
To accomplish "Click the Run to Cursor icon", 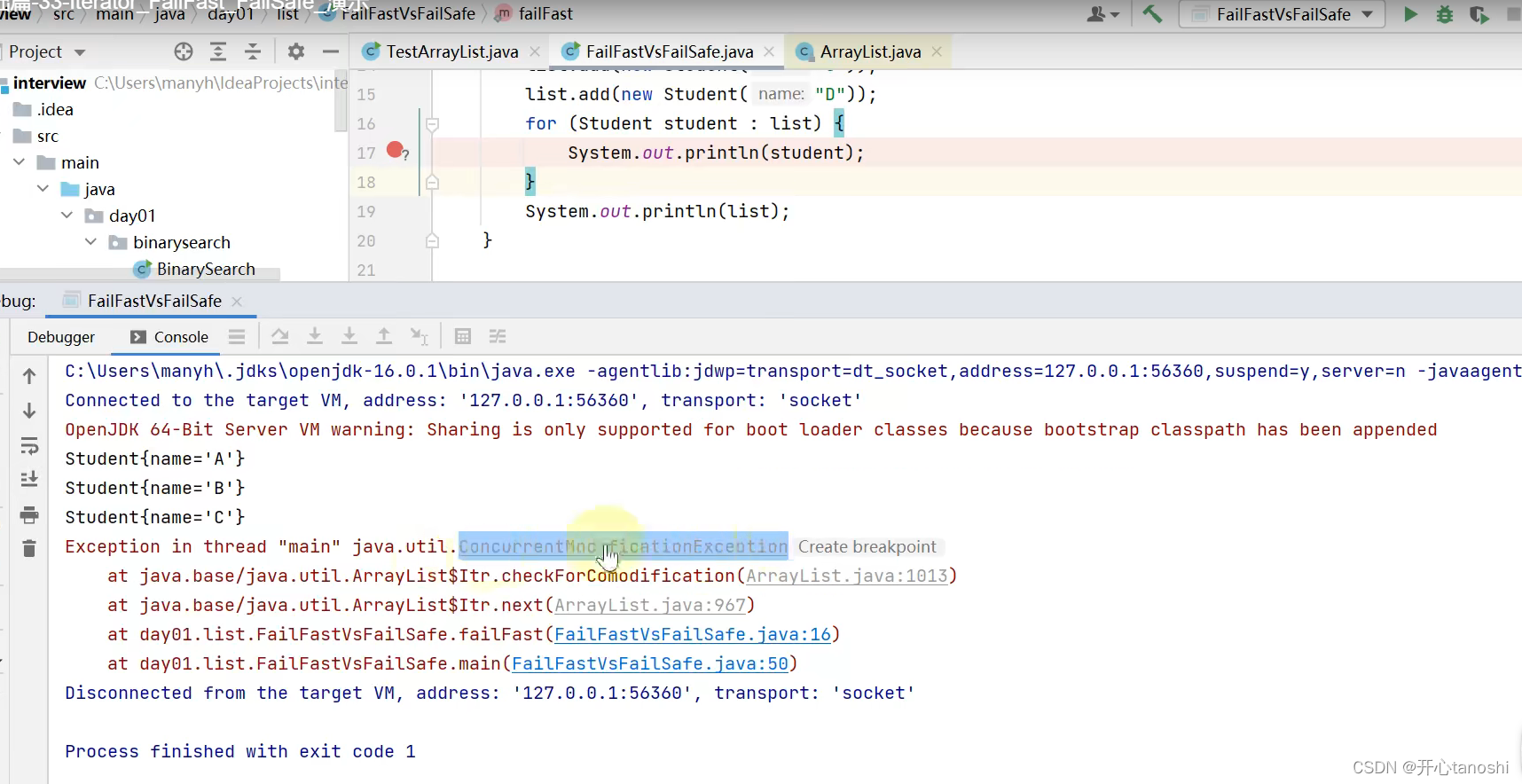I will (420, 336).
